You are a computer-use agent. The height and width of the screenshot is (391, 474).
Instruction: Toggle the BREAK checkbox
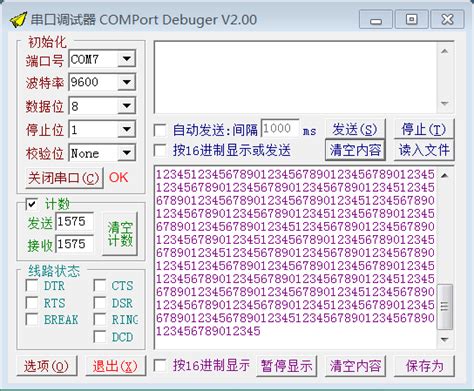coord(32,319)
